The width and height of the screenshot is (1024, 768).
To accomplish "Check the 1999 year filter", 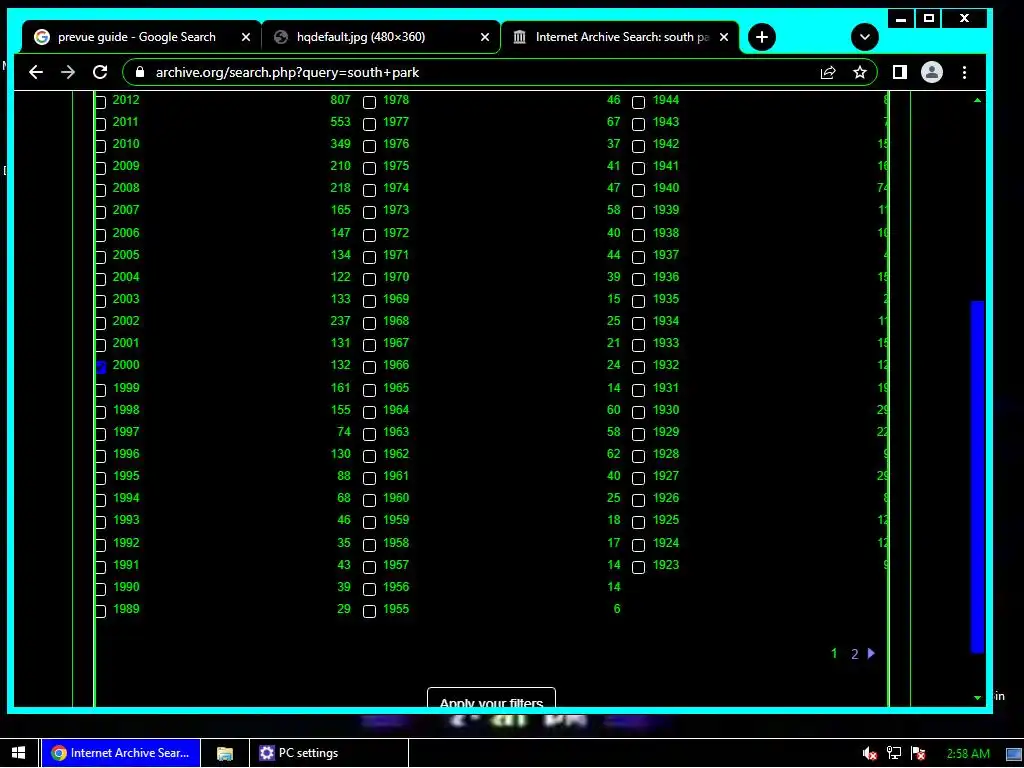I will coord(101,390).
